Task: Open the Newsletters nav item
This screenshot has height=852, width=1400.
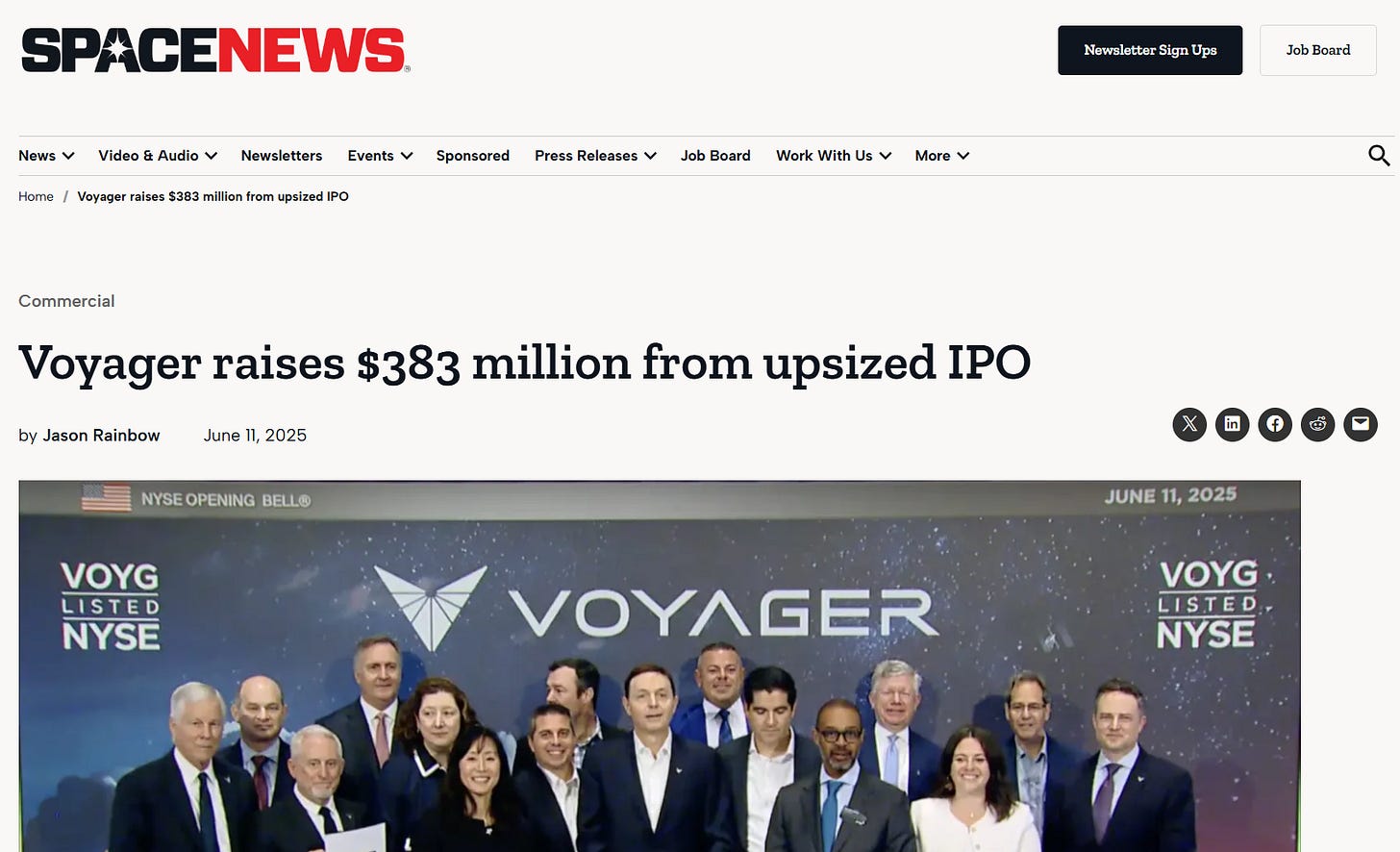Action: pos(282,156)
